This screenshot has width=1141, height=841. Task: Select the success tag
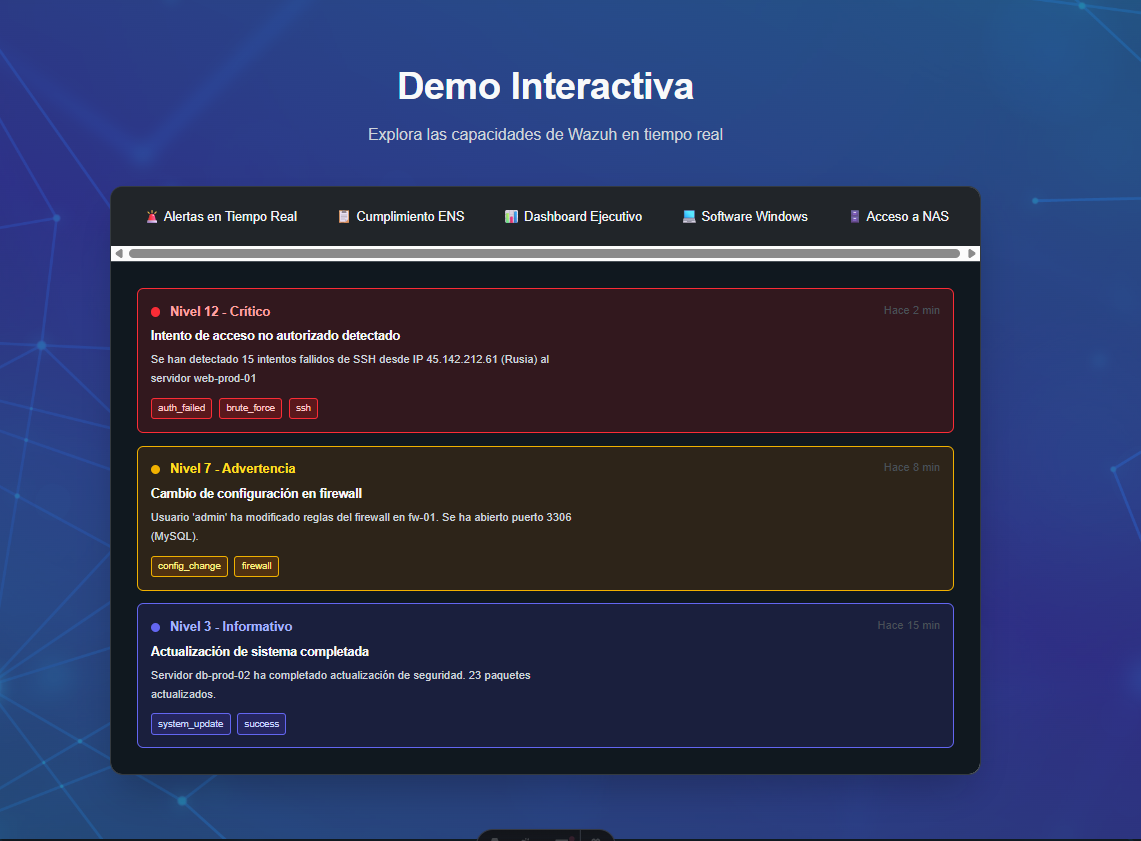(261, 724)
